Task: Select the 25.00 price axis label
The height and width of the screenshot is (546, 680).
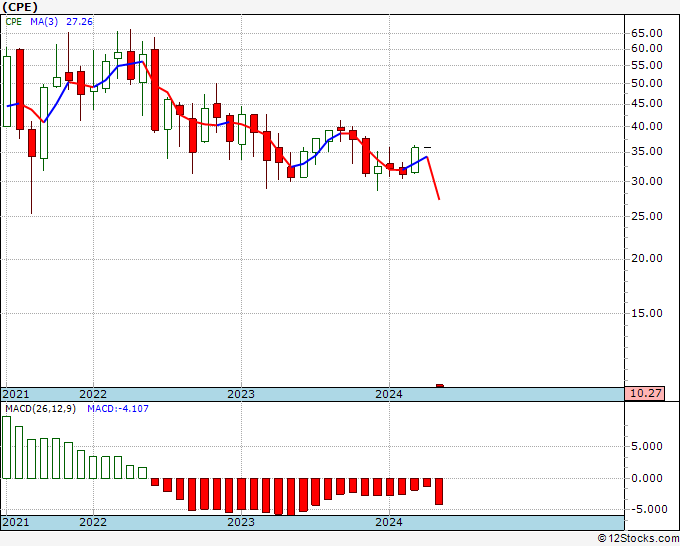Action: coord(647,216)
